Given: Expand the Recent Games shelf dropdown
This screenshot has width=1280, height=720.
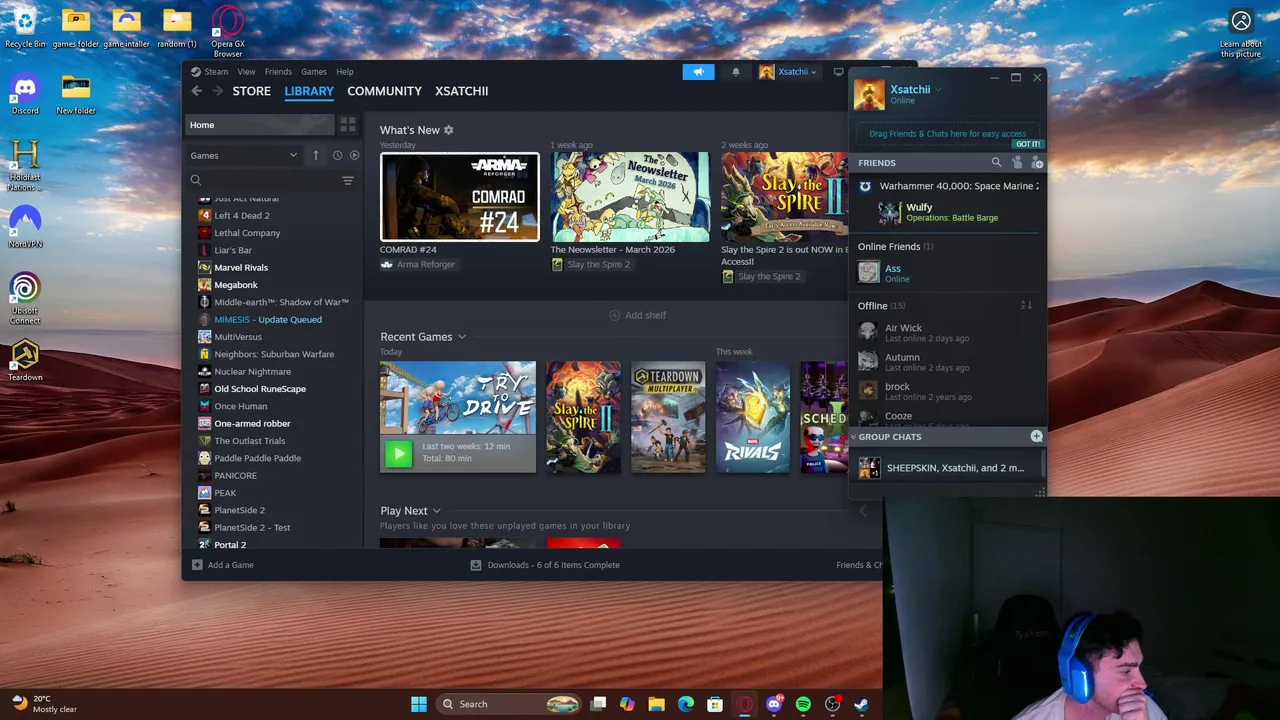Looking at the screenshot, I should [x=462, y=337].
